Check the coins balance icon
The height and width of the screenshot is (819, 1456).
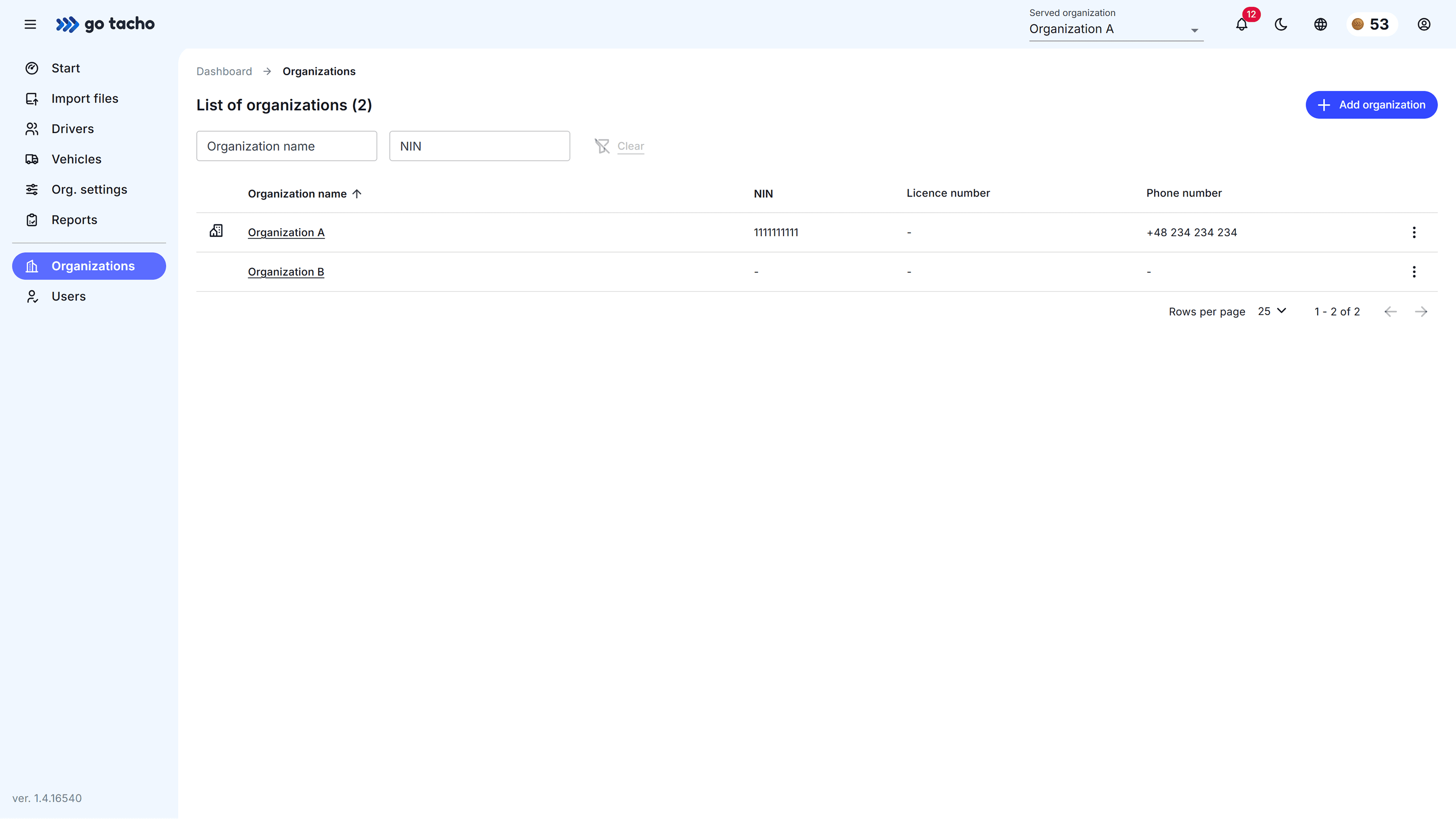tap(1358, 24)
